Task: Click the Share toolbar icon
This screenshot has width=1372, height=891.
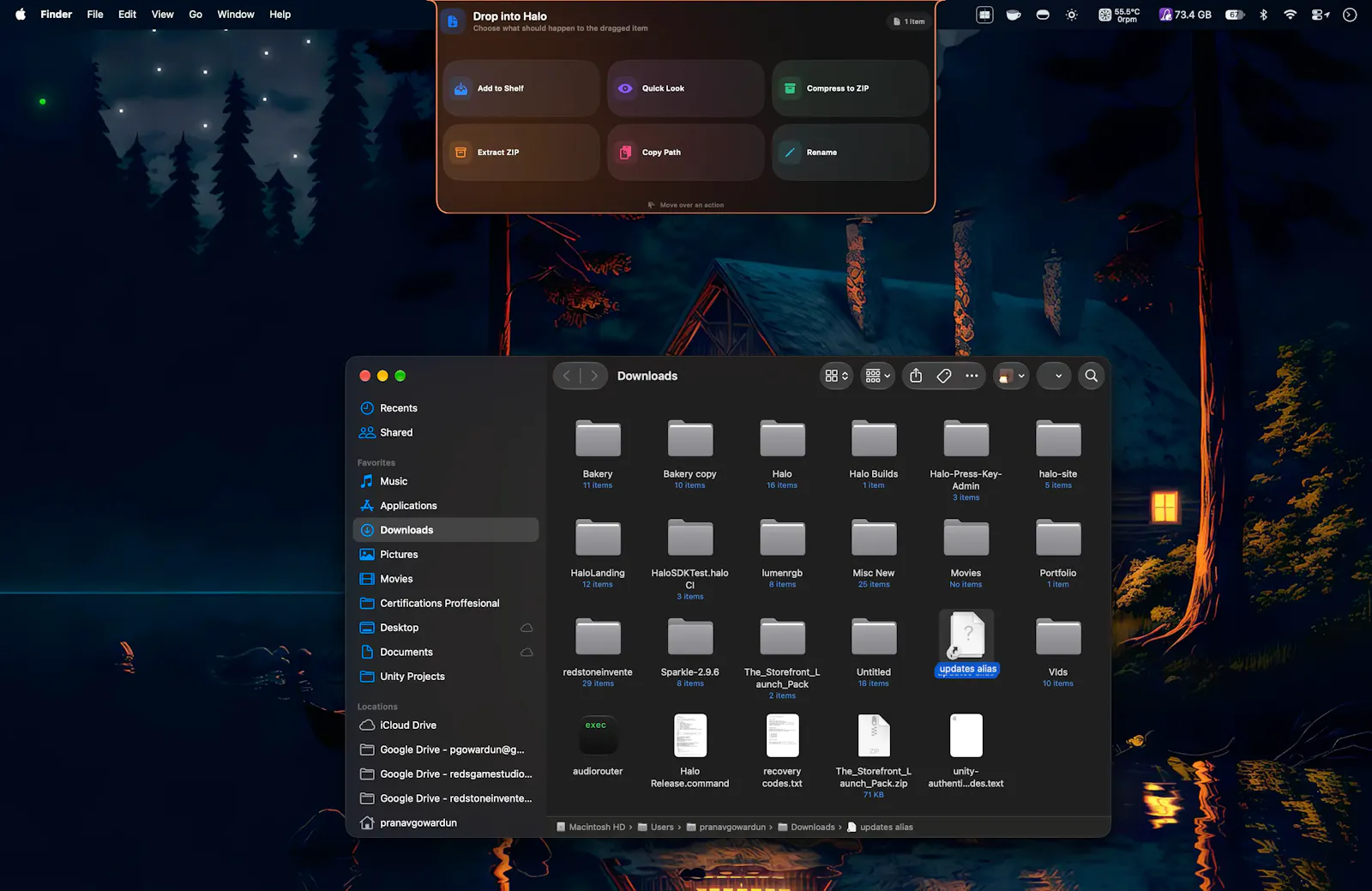Action: coord(916,376)
